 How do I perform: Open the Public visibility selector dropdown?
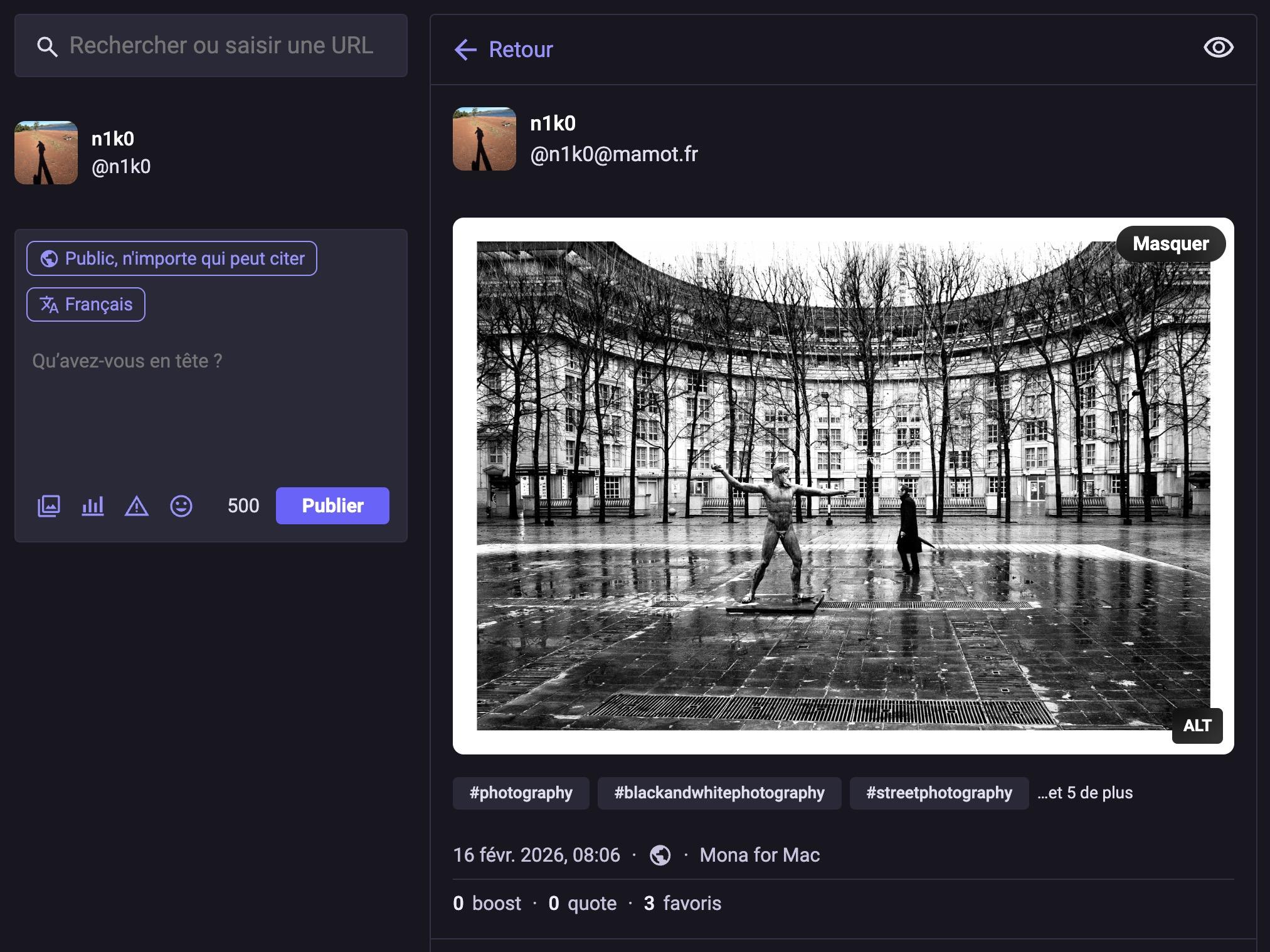click(172, 258)
